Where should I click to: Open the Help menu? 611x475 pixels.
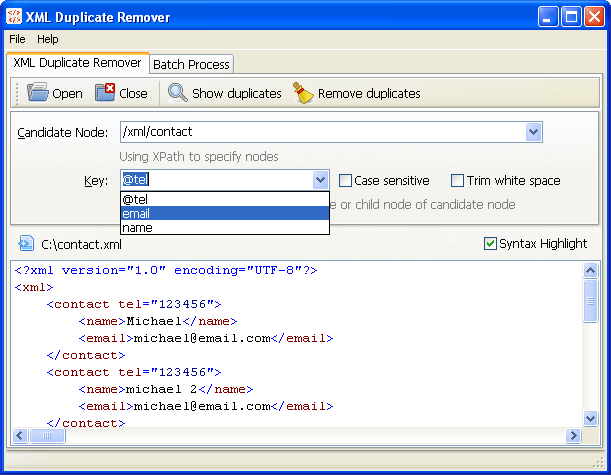pos(48,39)
